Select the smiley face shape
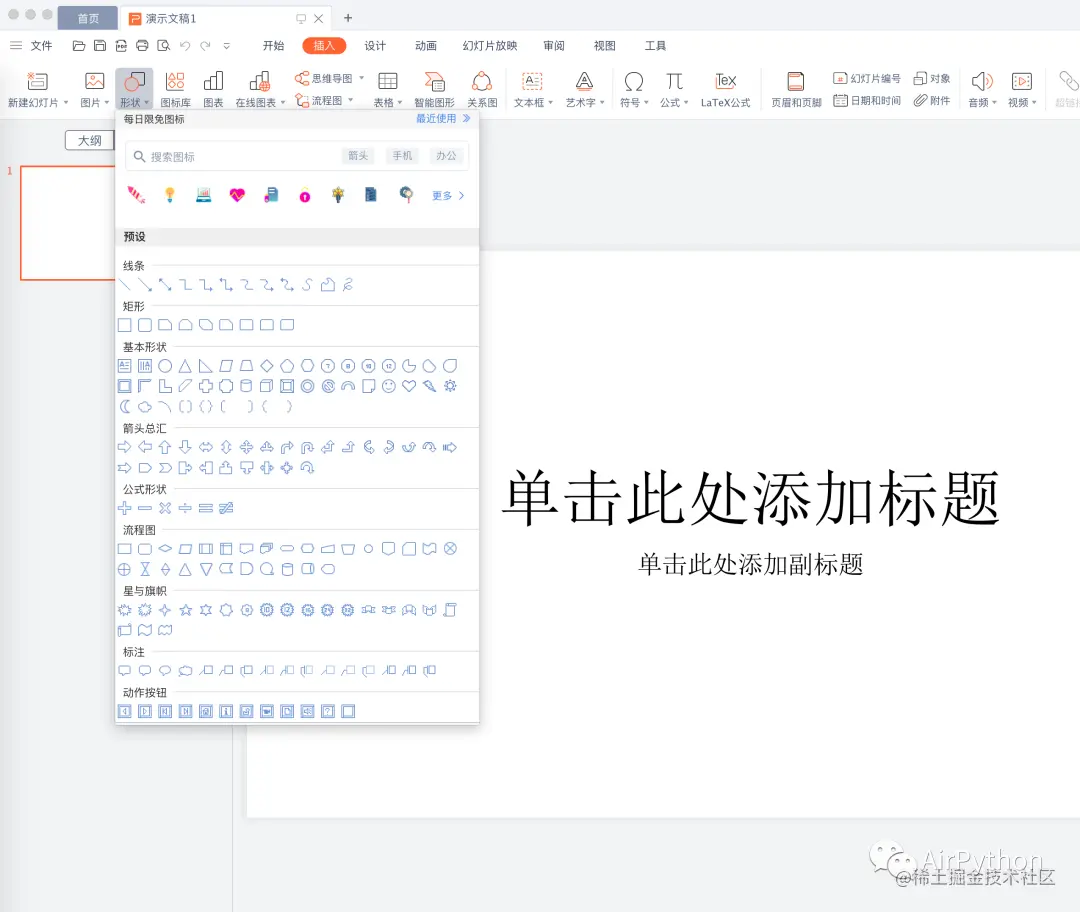 point(388,386)
